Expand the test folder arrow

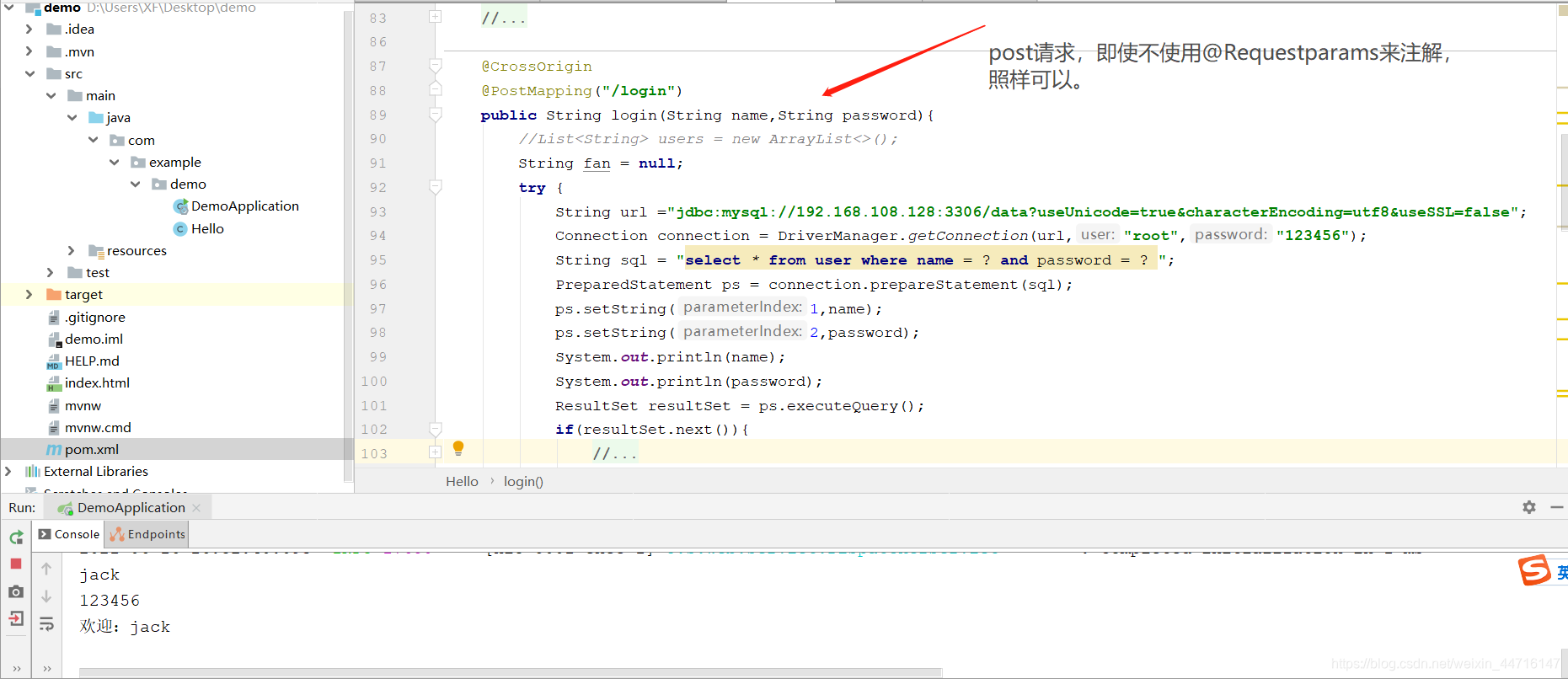point(51,272)
